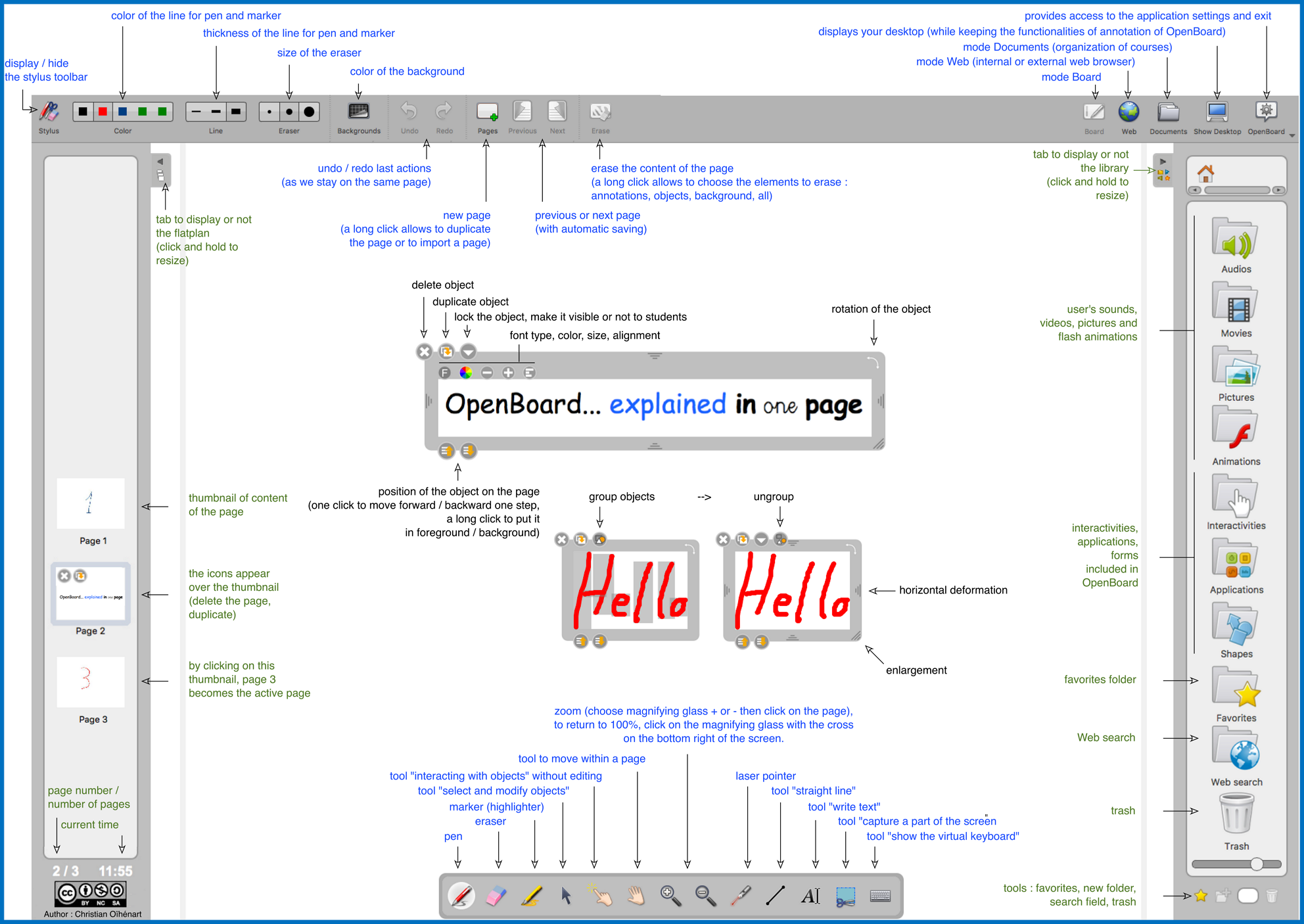
Task: Select the arrow selection tool
Action: [x=566, y=895]
